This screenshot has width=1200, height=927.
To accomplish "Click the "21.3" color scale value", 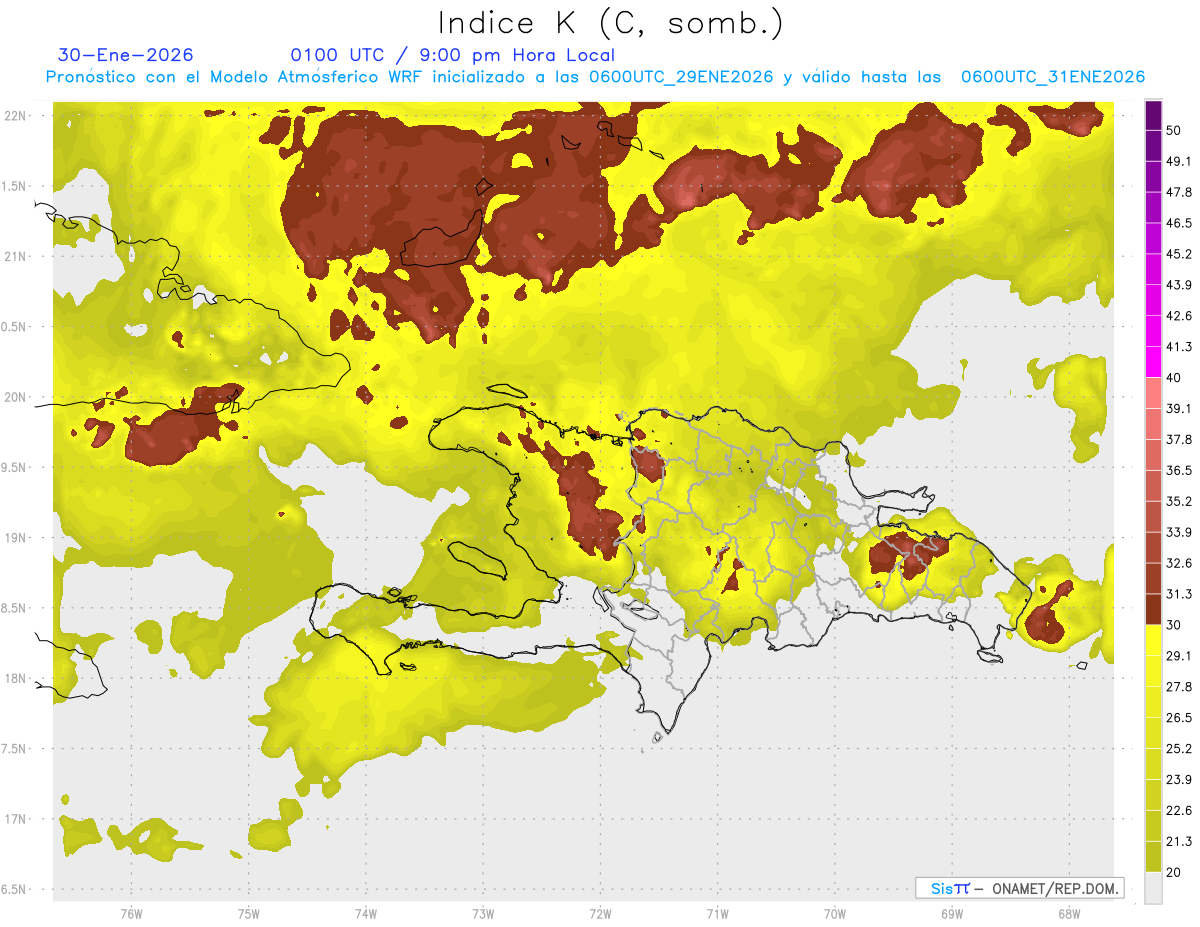I will pos(1179,842).
